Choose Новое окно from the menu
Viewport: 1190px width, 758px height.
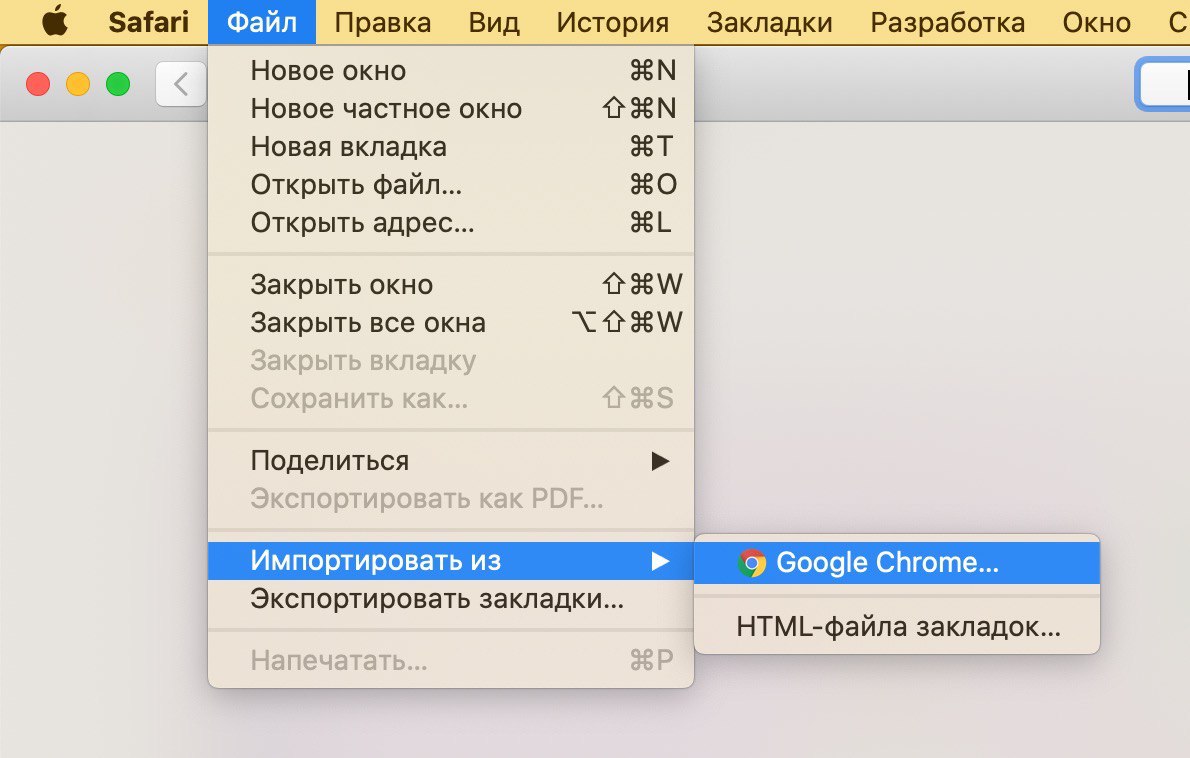pos(451,71)
